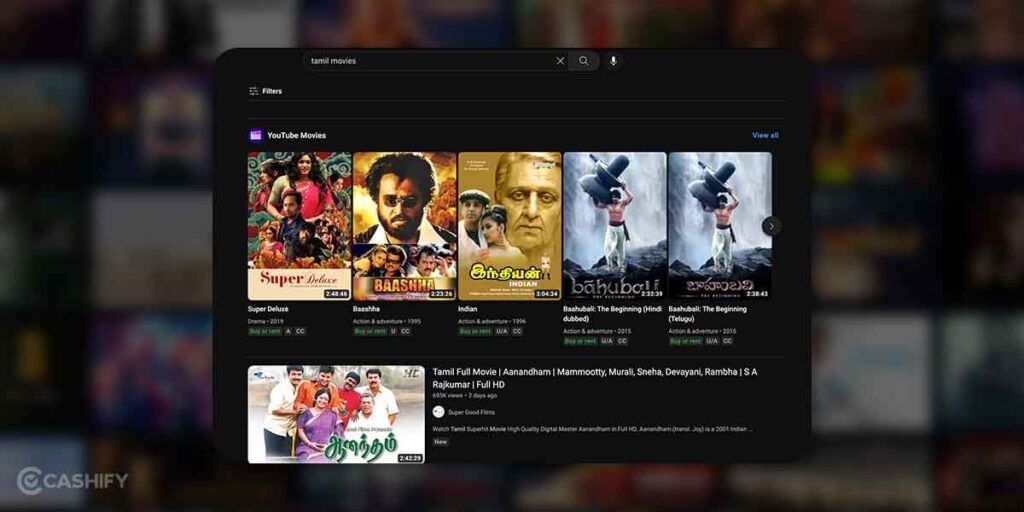The height and width of the screenshot is (512, 1024).
Task: Click 'Buy or rent' under Baahubali Telugu
Action: [685, 341]
